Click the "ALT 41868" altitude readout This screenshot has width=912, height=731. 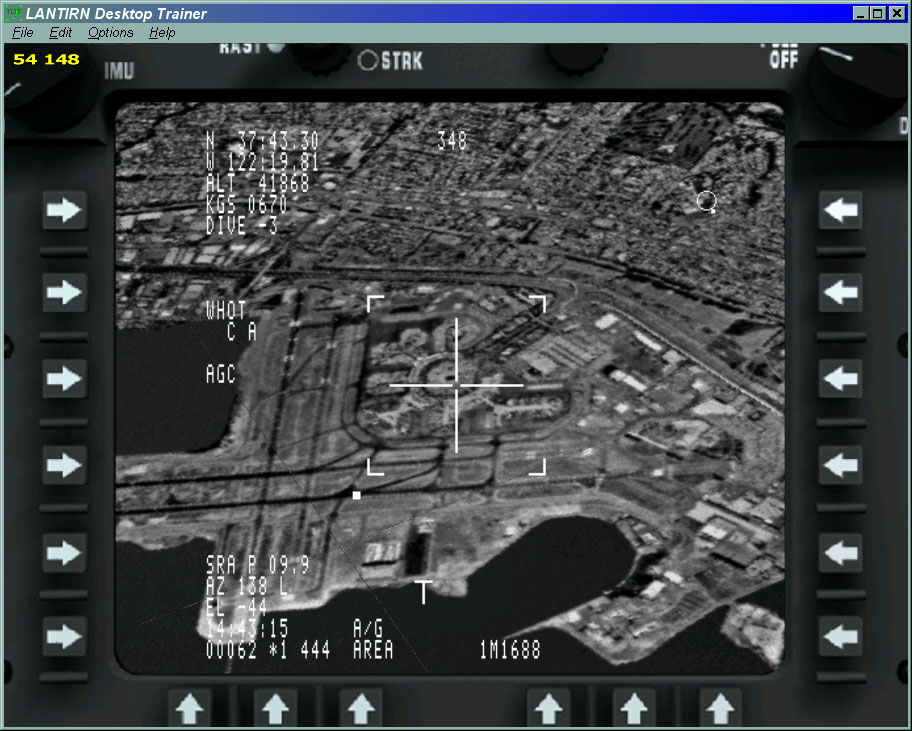[258, 183]
